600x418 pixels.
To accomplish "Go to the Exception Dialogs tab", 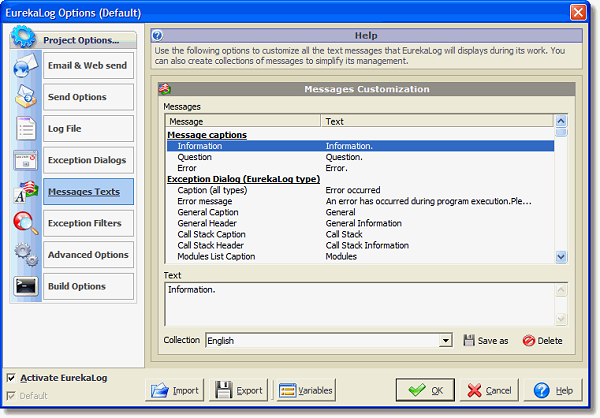I will (x=88, y=160).
